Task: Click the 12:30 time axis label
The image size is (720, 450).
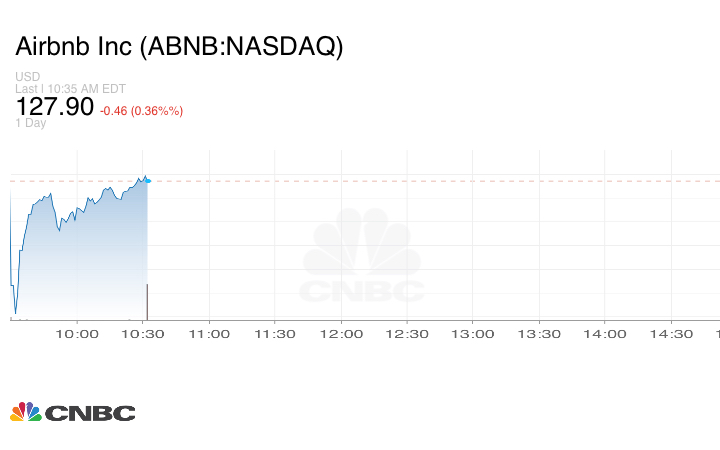Action: click(x=407, y=334)
